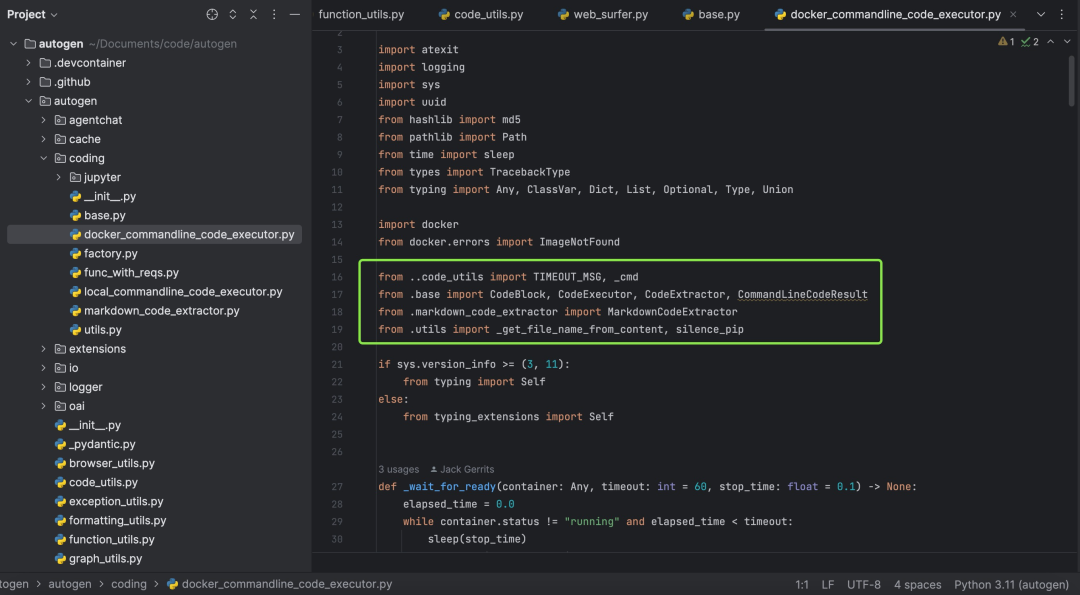This screenshot has height=595, width=1080.
Task: Collapse the coding folder
Action: tap(44, 158)
